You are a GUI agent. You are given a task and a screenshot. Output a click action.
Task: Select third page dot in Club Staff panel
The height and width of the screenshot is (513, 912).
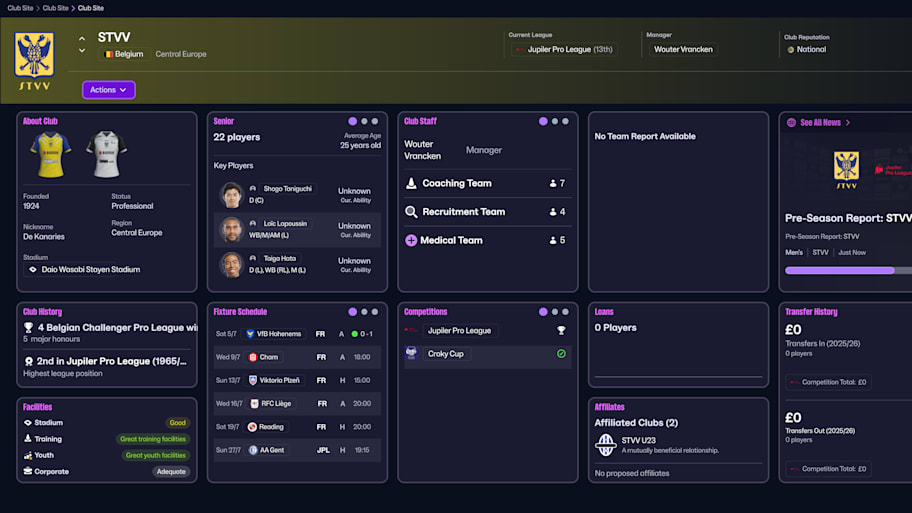pos(565,121)
